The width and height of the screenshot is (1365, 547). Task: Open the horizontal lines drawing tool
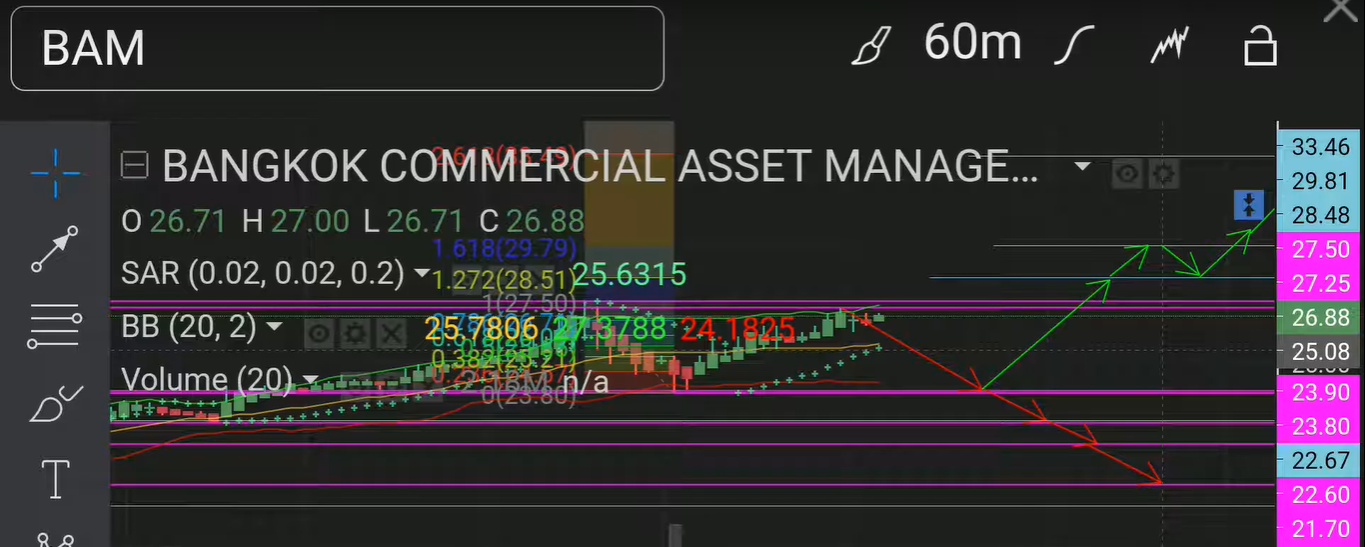55,325
